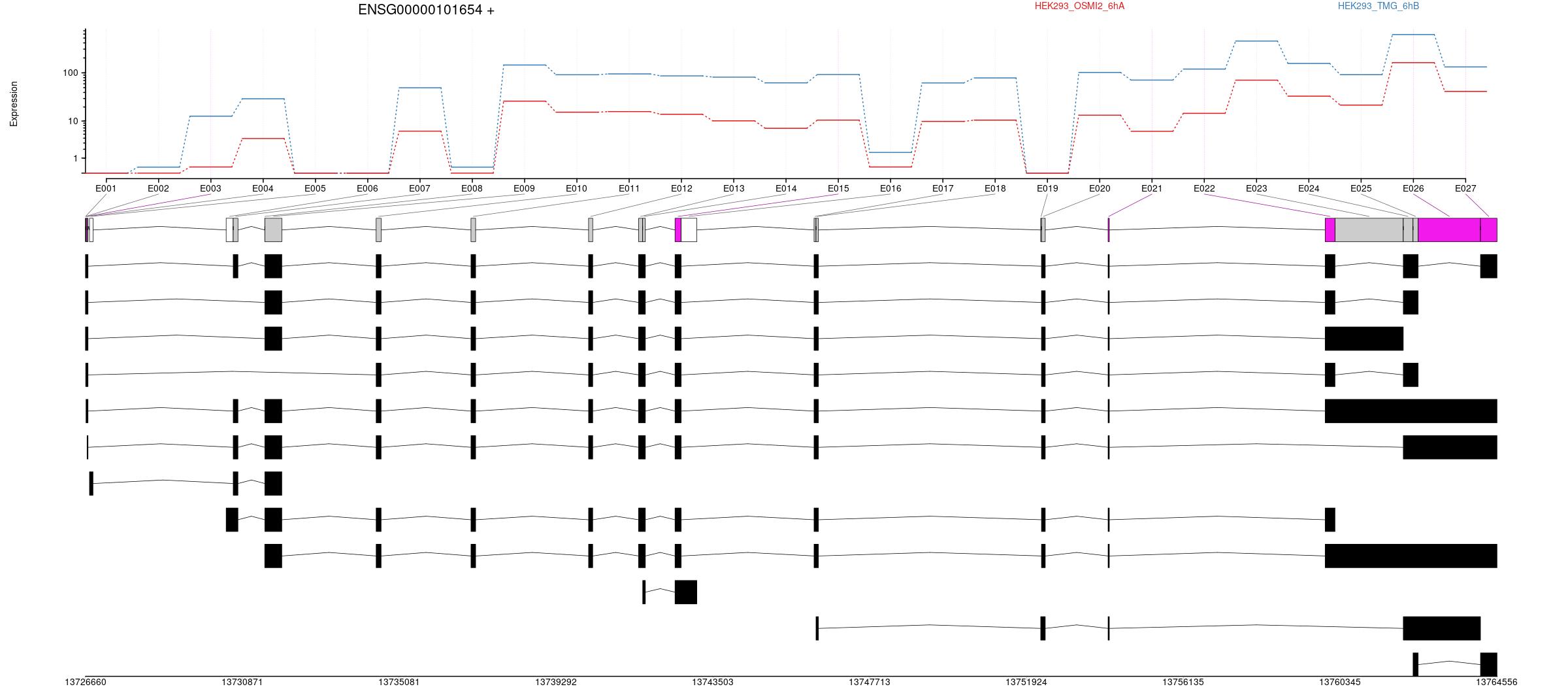Select the HEK293_TMG_6hB legend label

pos(1379,6)
